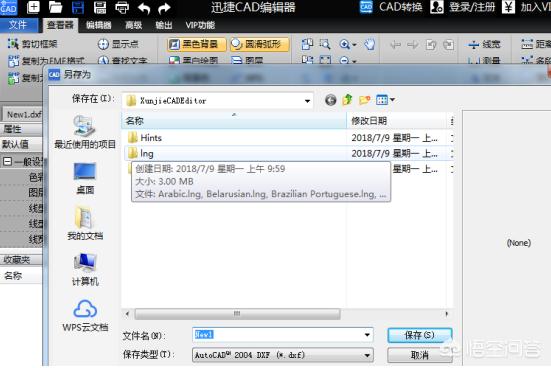Click the zoom window magnifier icon
This screenshot has height=368, width=551.
click(x=325, y=44)
